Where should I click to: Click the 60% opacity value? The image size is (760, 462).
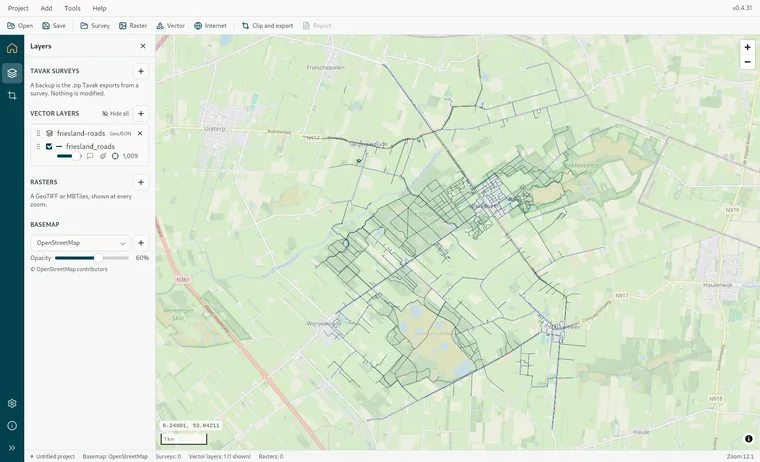coord(142,258)
